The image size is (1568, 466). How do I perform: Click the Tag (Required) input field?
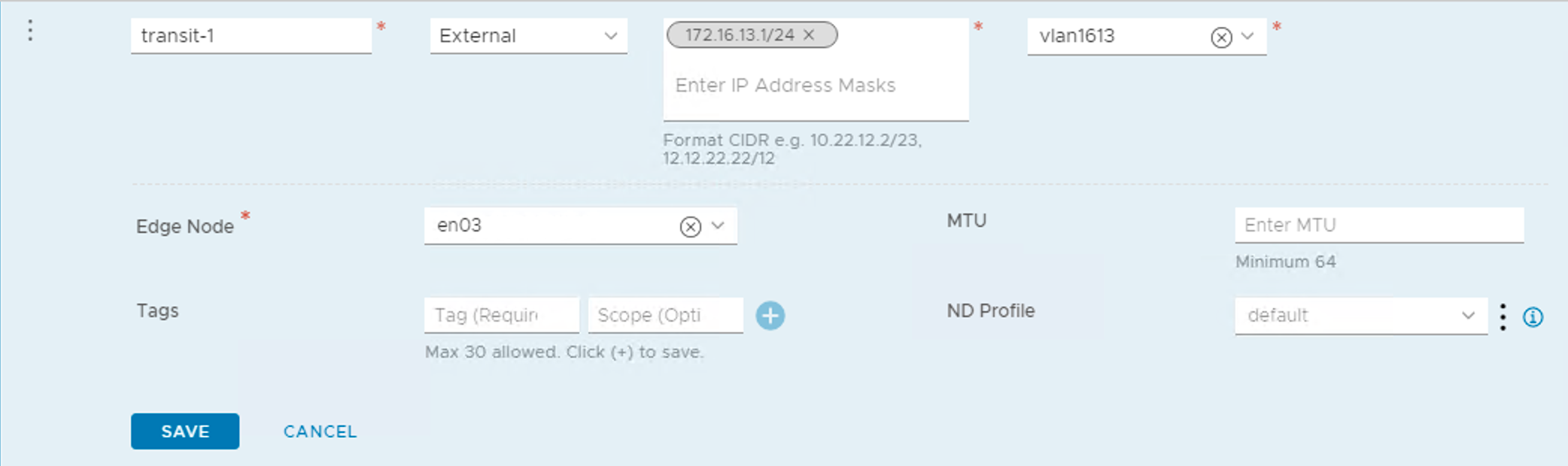(501, 316)
